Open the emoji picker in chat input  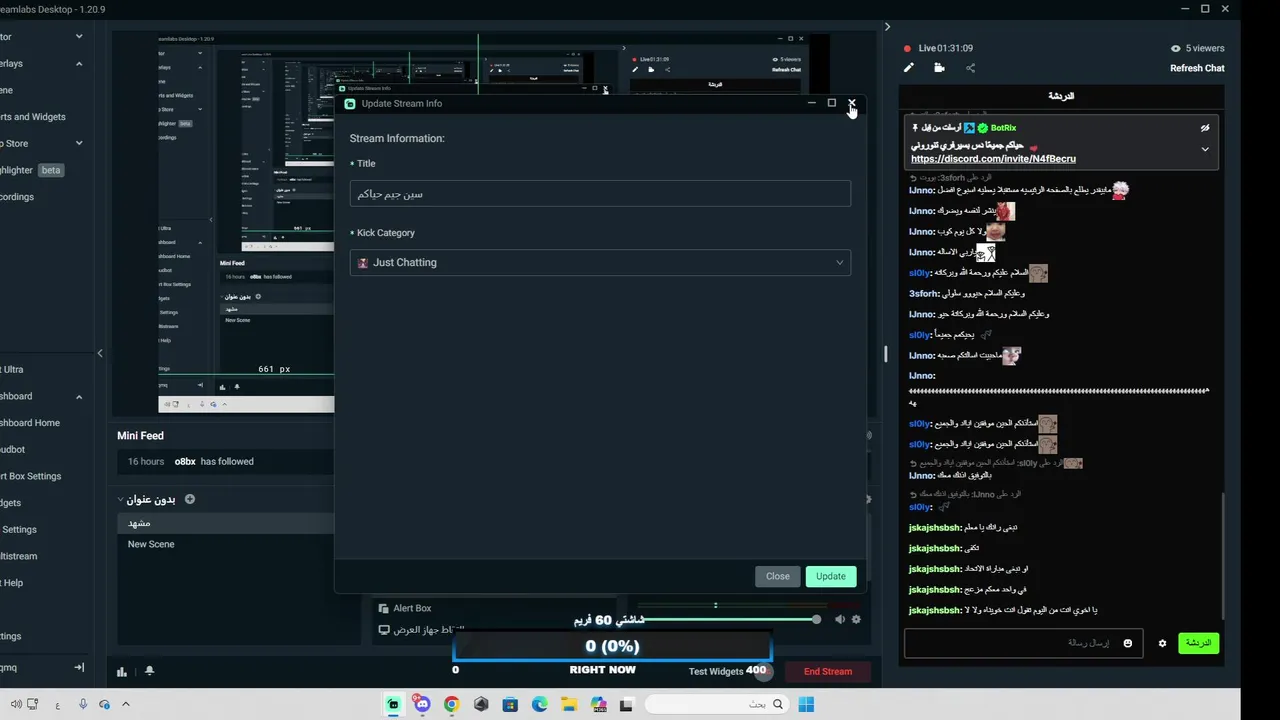tap(1128, 643)
